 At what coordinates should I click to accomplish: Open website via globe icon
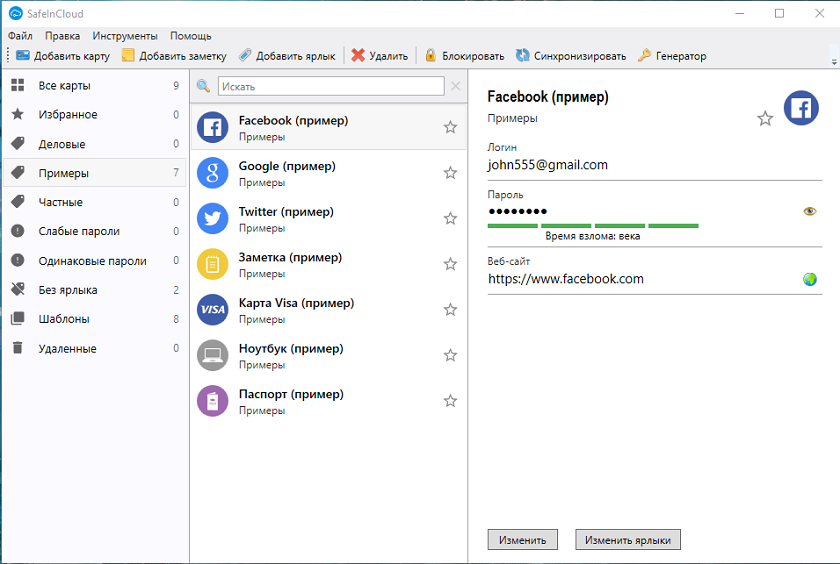[810, 279]
